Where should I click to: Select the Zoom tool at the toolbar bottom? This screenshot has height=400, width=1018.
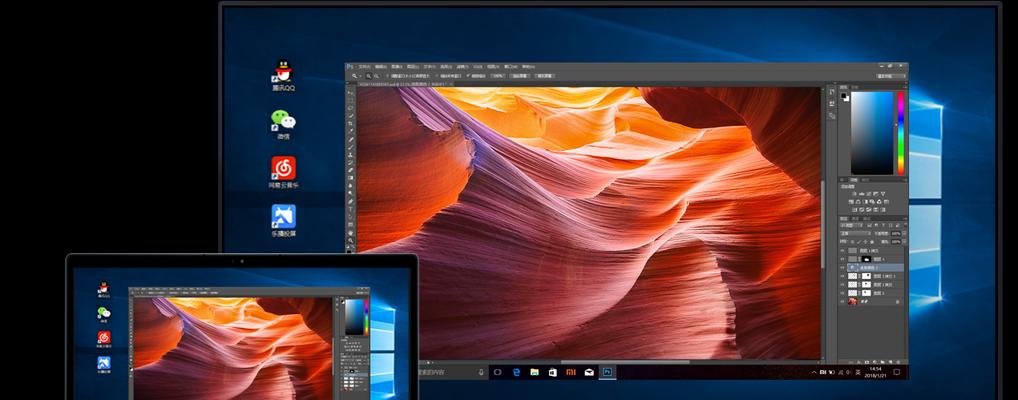pos(351,240)
